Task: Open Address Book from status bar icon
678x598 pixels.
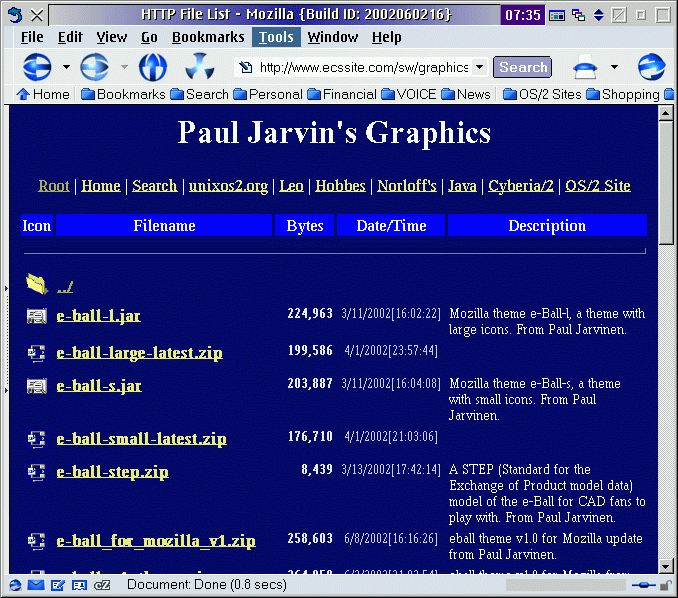Action: tap(79, 585)
